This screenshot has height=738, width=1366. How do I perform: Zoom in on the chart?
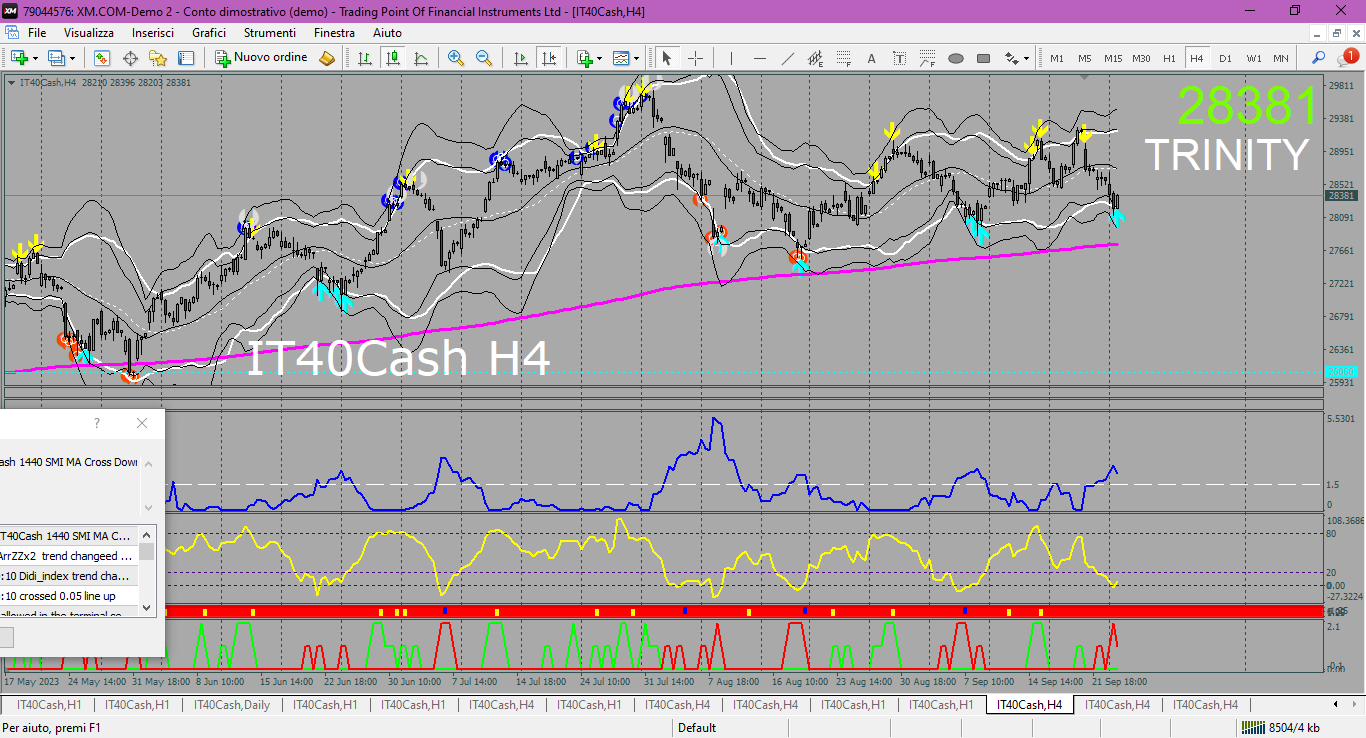(456, 58)
